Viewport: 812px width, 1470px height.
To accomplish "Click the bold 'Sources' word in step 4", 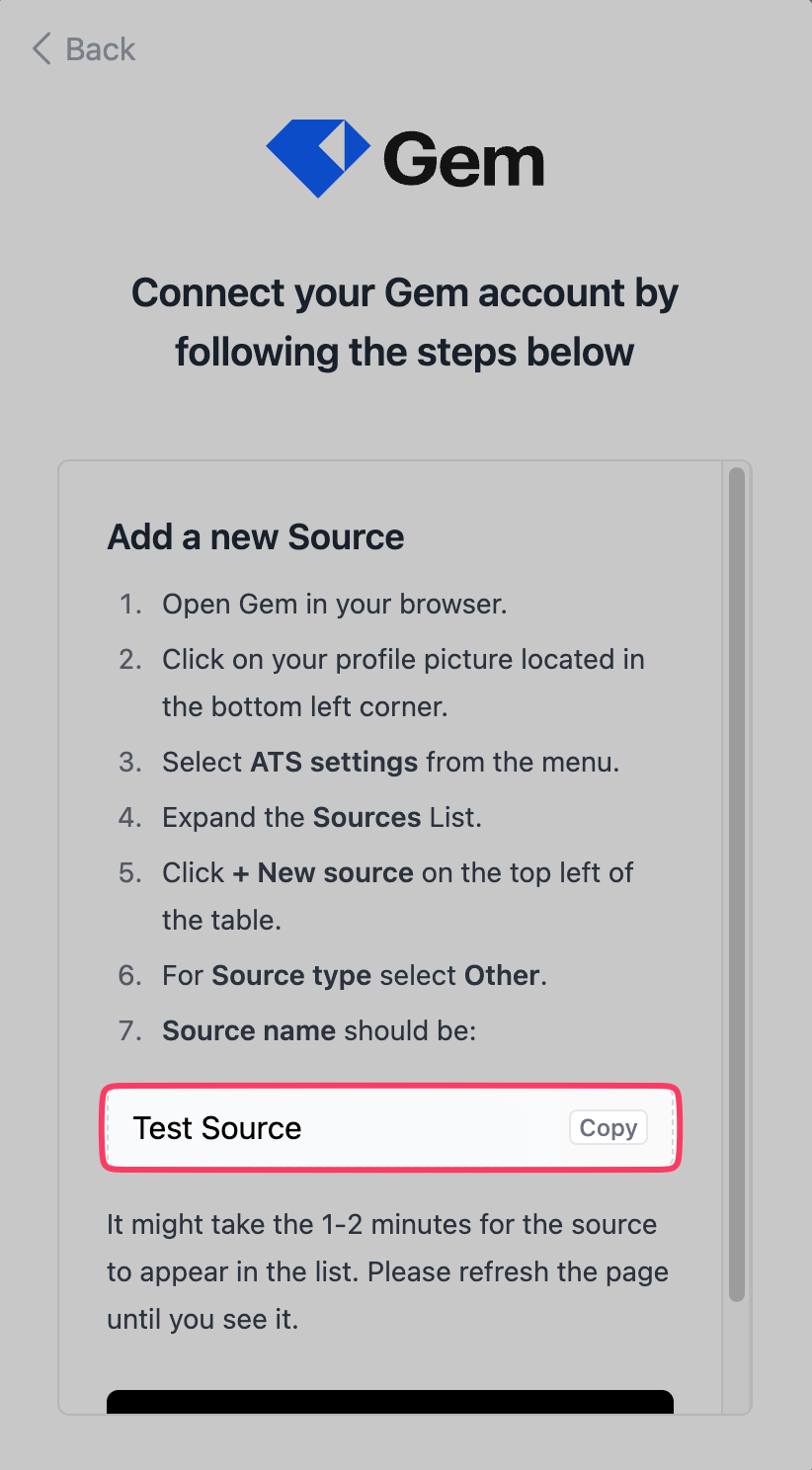I will (366, 817).
